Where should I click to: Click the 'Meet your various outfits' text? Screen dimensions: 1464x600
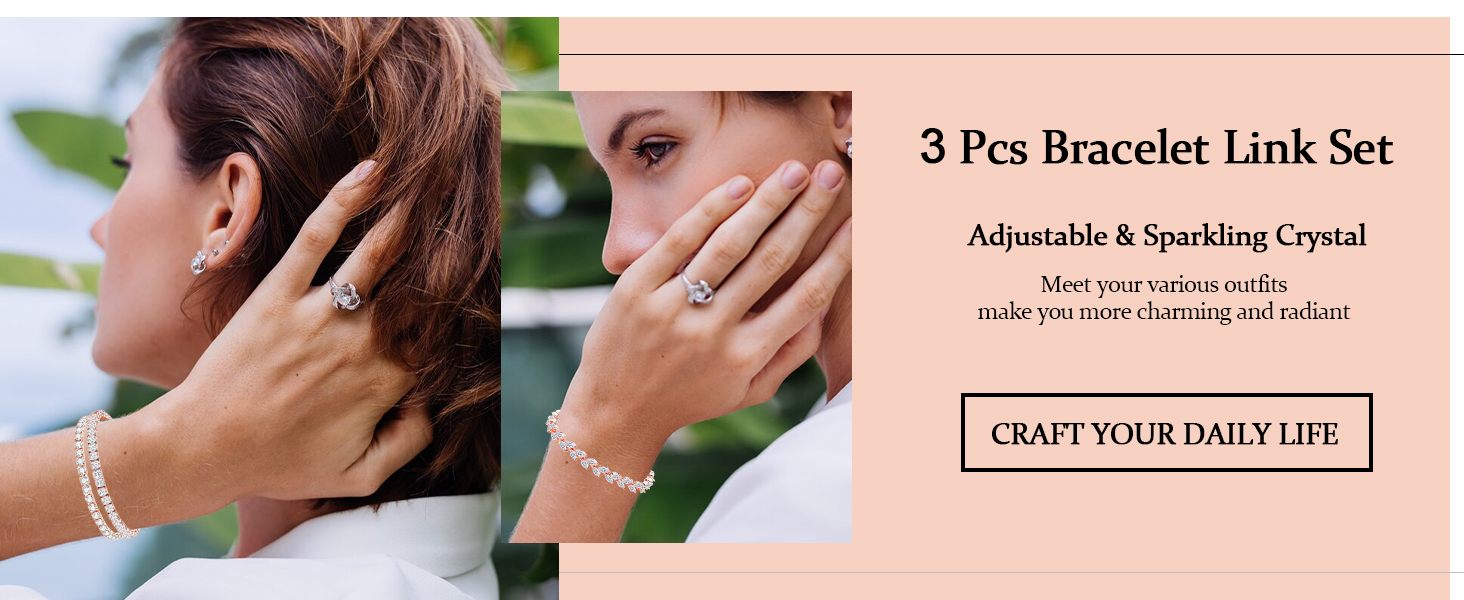[x=1164, y=284]
